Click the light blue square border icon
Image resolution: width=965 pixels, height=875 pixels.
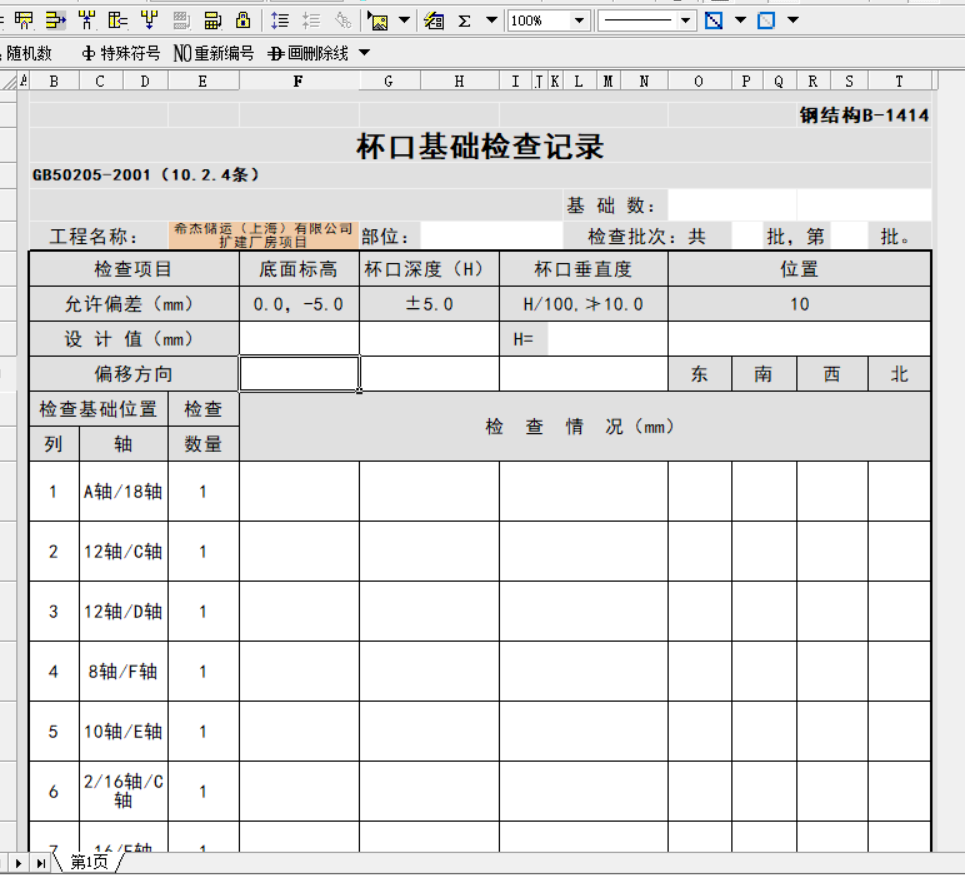(766, 20)
